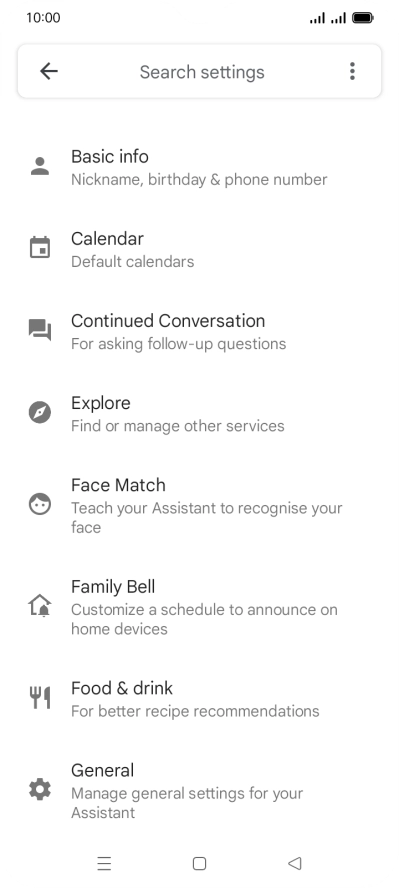The height and width of the screenshot is (888, 399).
Task: Open Calendar default calendars settings
Action: 199,249
